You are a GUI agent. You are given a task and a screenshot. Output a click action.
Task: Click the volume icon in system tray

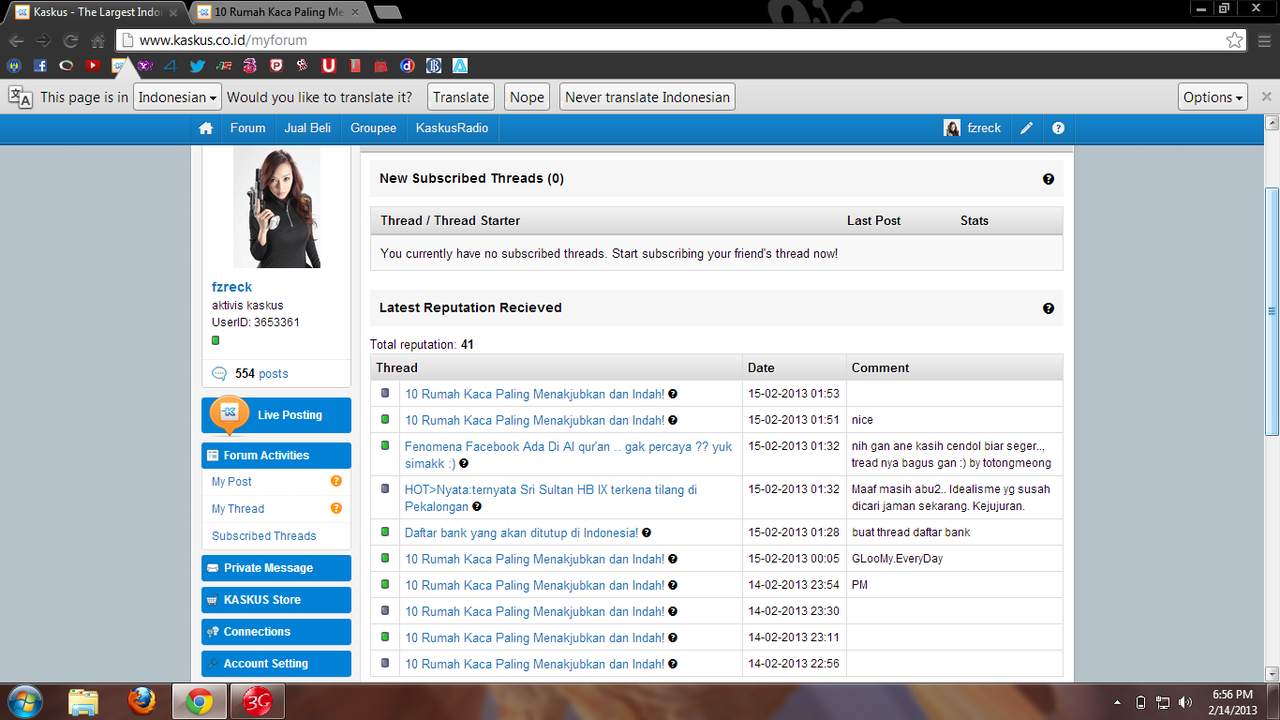(1185, 702)
